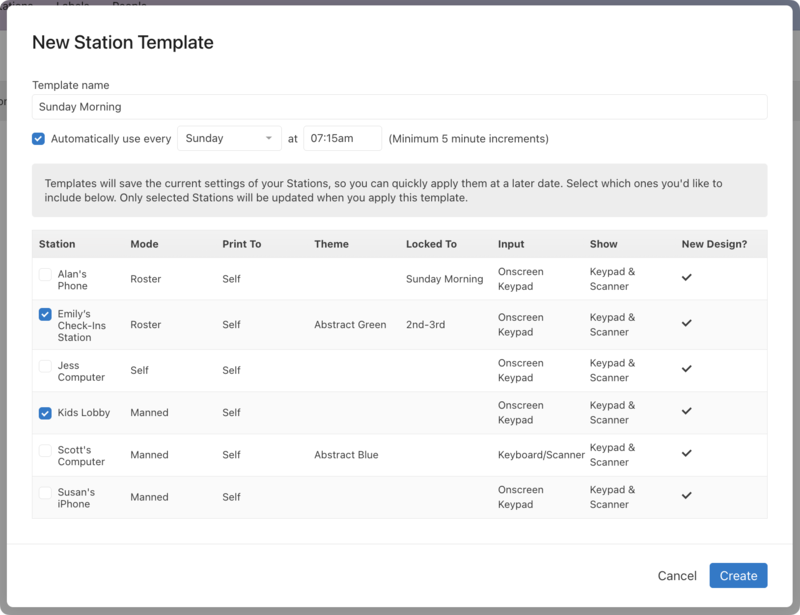Select Alan's Phone station checkbox

click(x=45, y=274)
